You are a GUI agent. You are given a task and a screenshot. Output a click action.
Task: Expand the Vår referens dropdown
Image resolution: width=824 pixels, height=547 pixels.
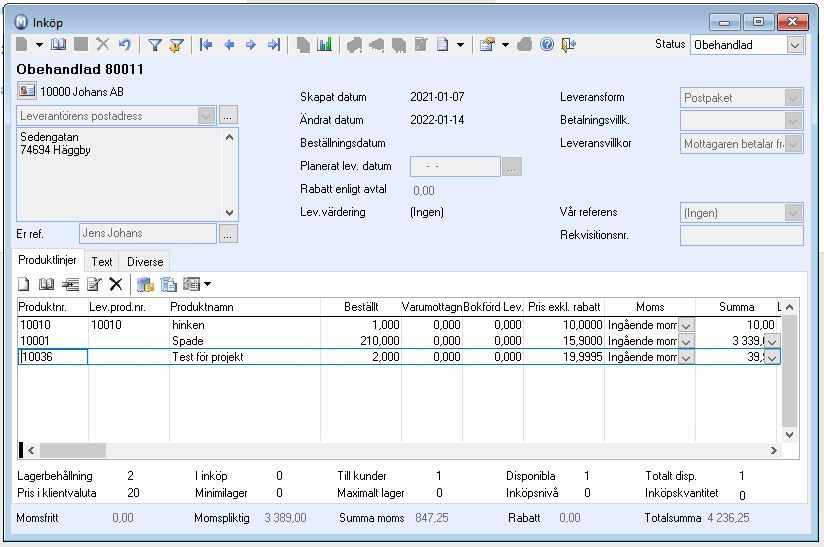(793, 213)
